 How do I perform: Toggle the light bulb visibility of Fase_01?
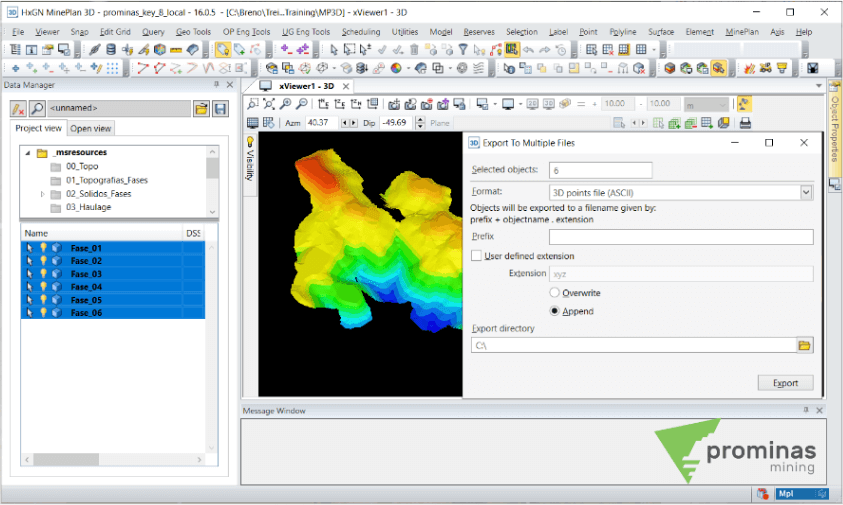pyautogui.click(x=44, y=248)
